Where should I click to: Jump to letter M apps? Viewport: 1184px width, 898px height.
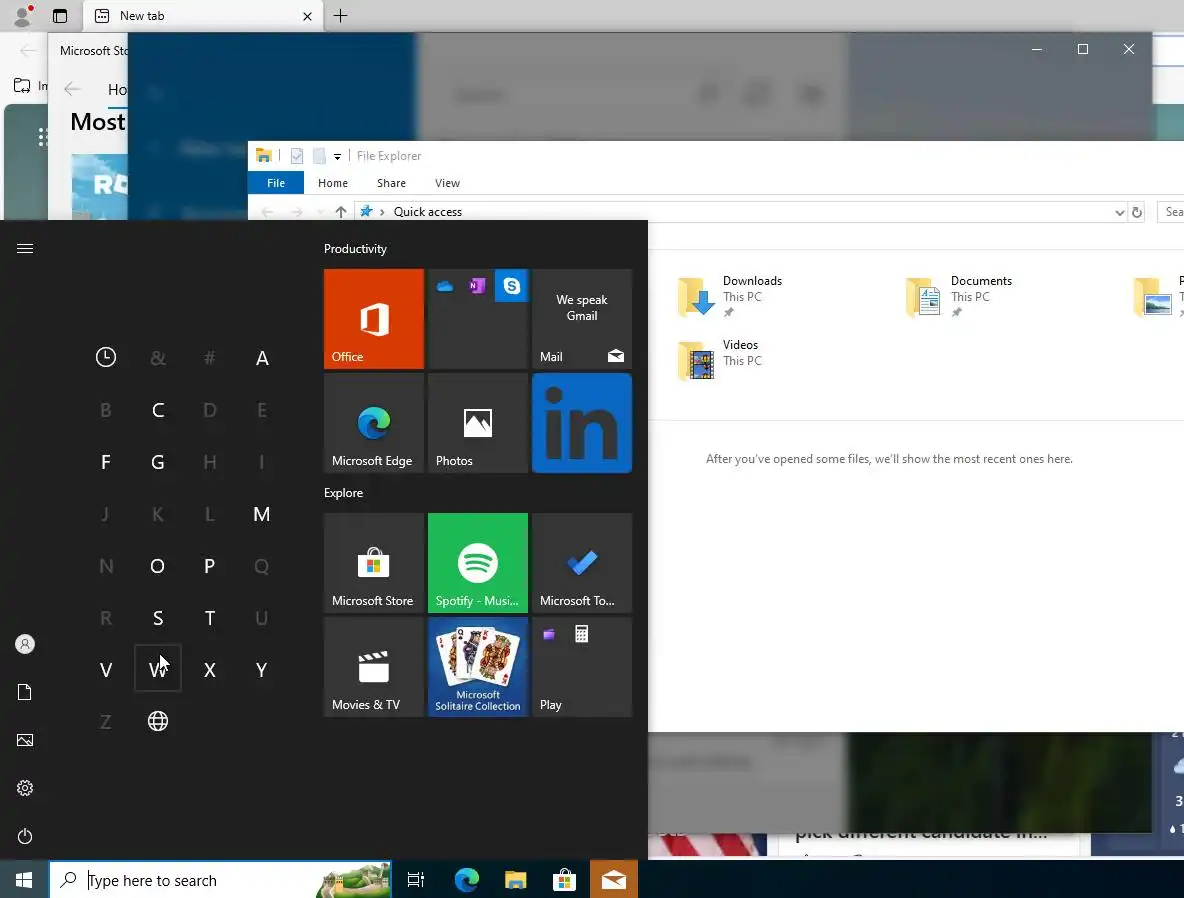pyautogui.click(x=262, y=514)
